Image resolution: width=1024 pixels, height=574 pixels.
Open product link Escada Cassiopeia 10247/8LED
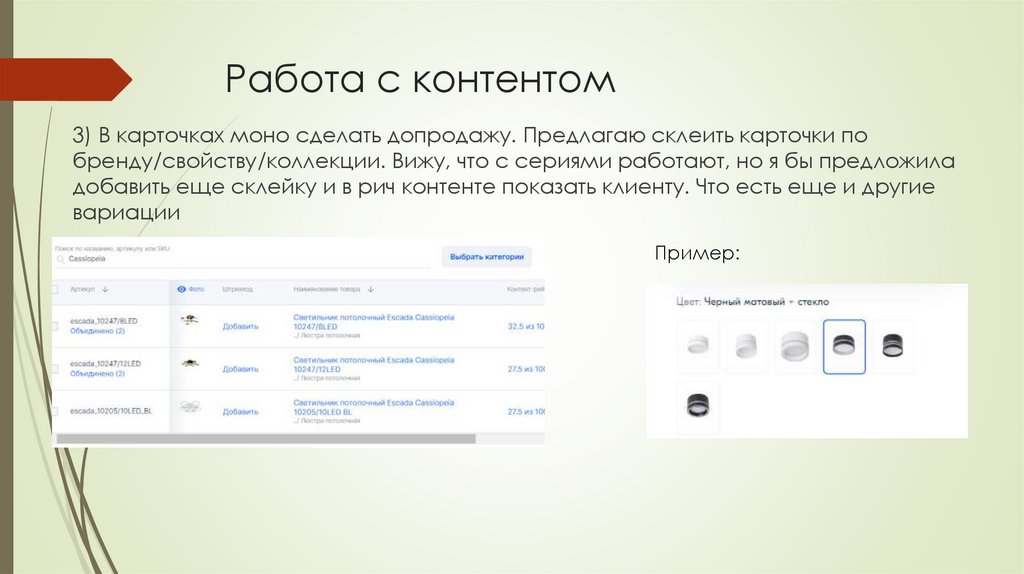point(374,322)
